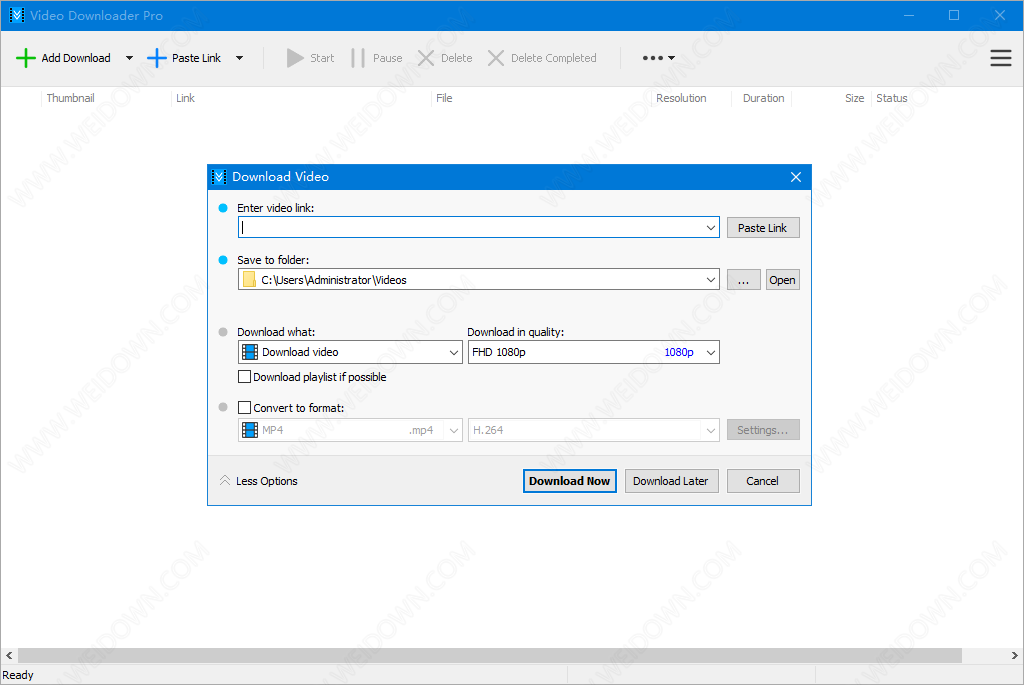Screen dimensions: 1024x685
Task: Click the Resolution column header
Action: click(x=681, y=98)
